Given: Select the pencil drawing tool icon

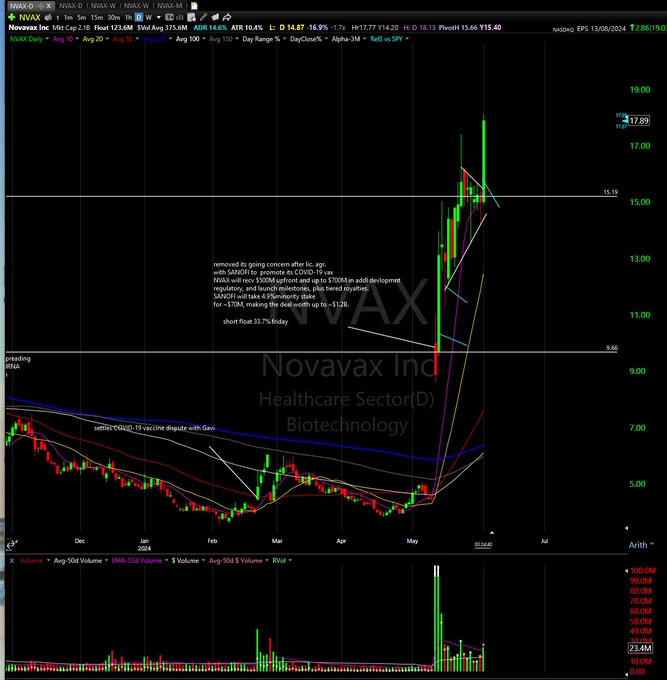Looking at the screenshot, I should coord(203,17).
